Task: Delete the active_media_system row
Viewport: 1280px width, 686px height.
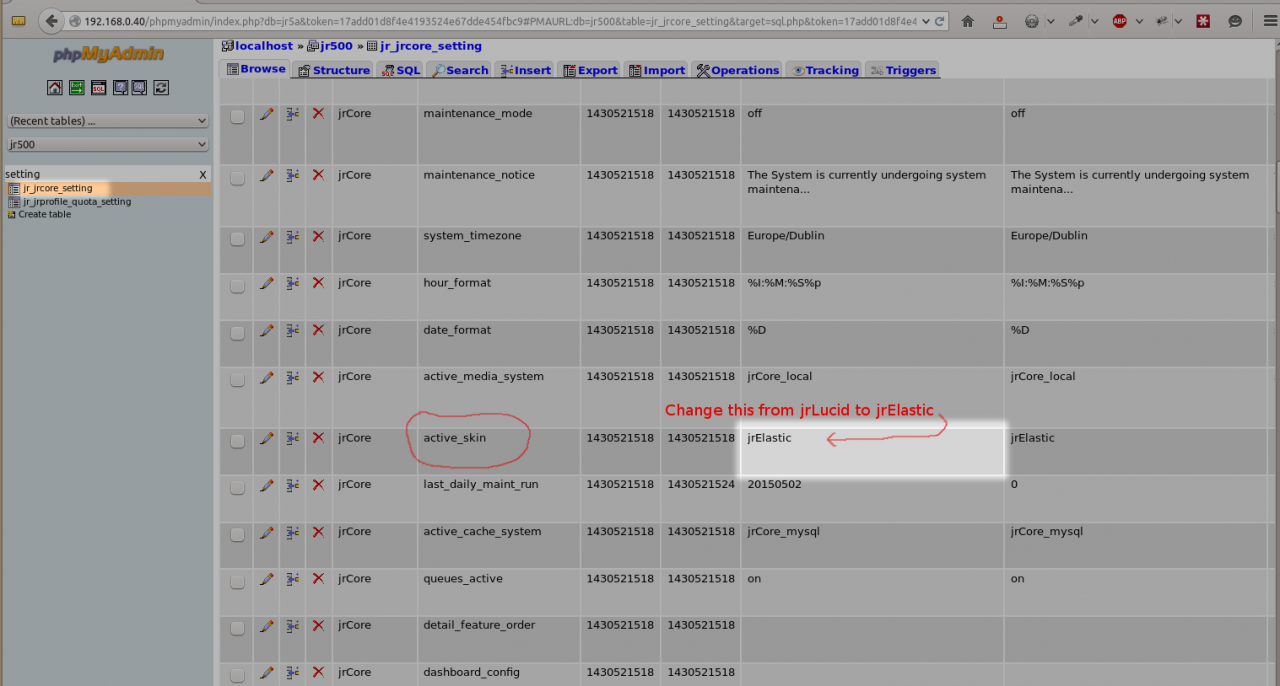Action: click(x=318, y=377)
